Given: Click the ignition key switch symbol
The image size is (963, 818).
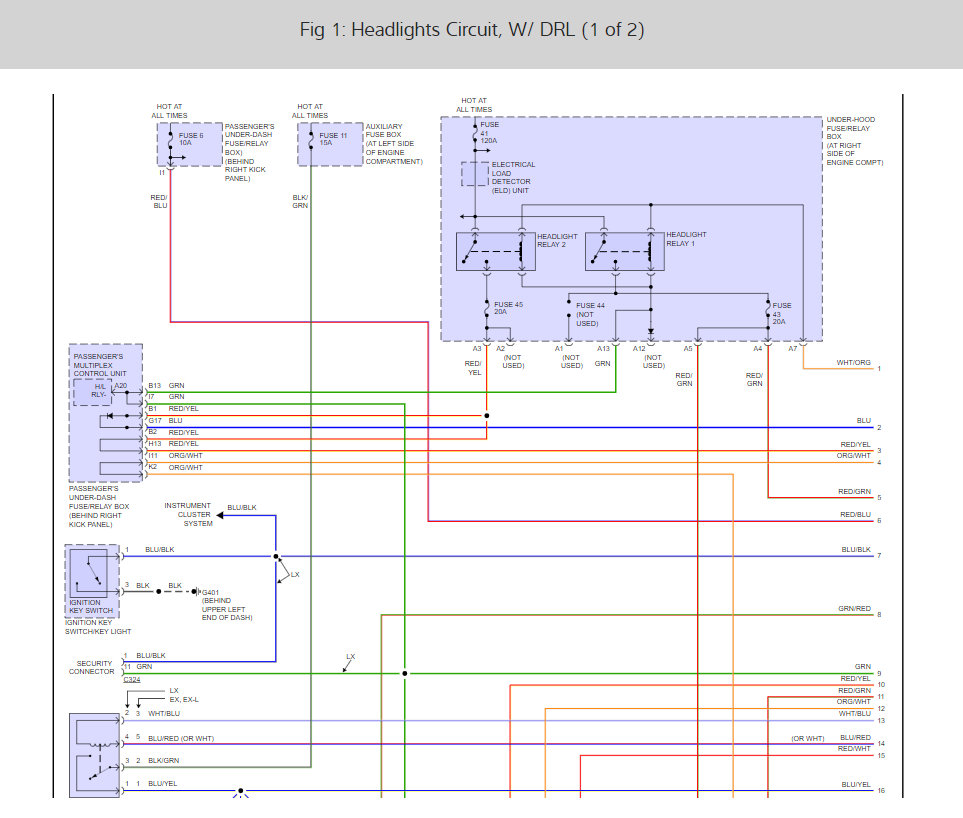Looking at the screenshot, I should (88, 574).
